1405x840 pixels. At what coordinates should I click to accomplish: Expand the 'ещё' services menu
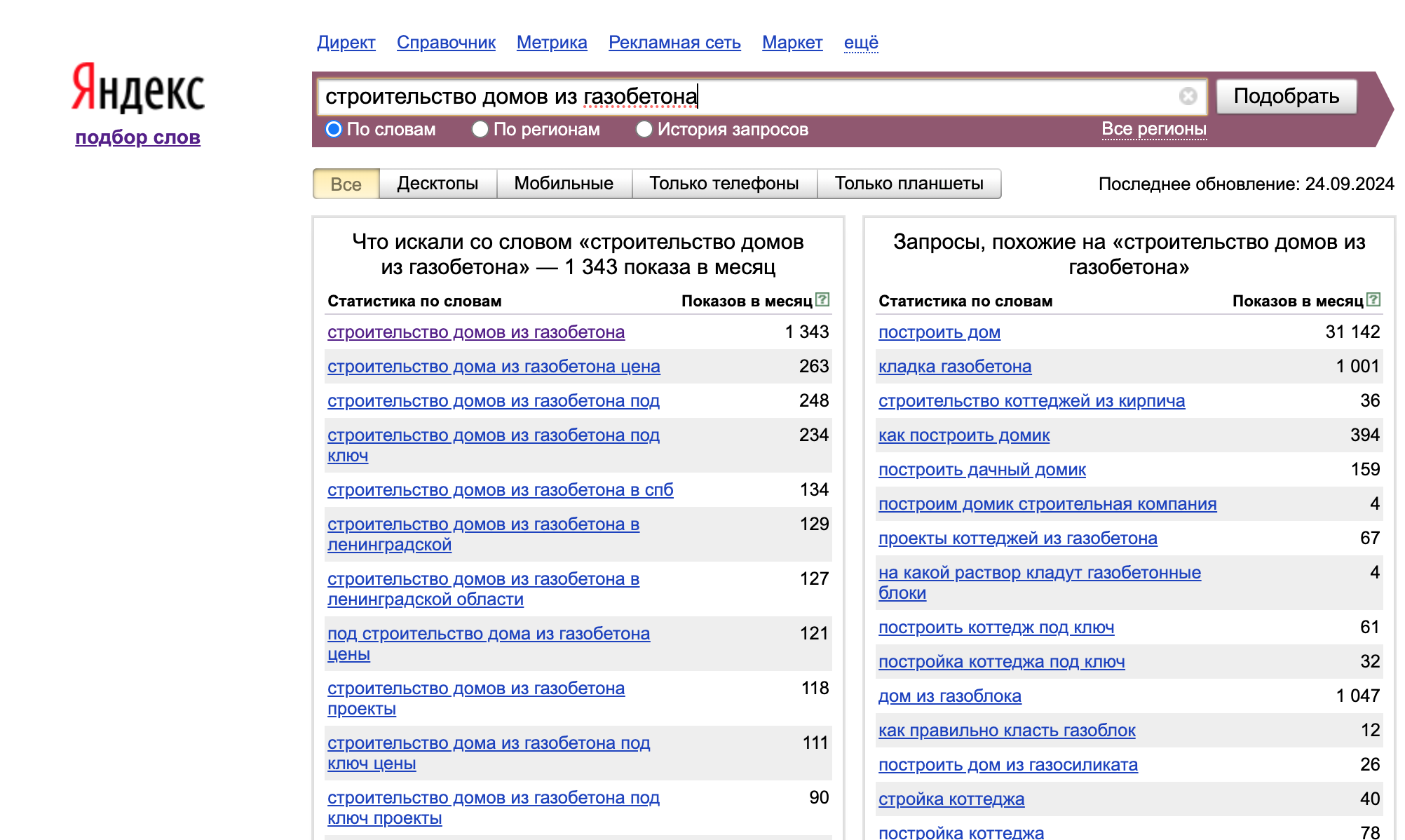pos(861,43)
